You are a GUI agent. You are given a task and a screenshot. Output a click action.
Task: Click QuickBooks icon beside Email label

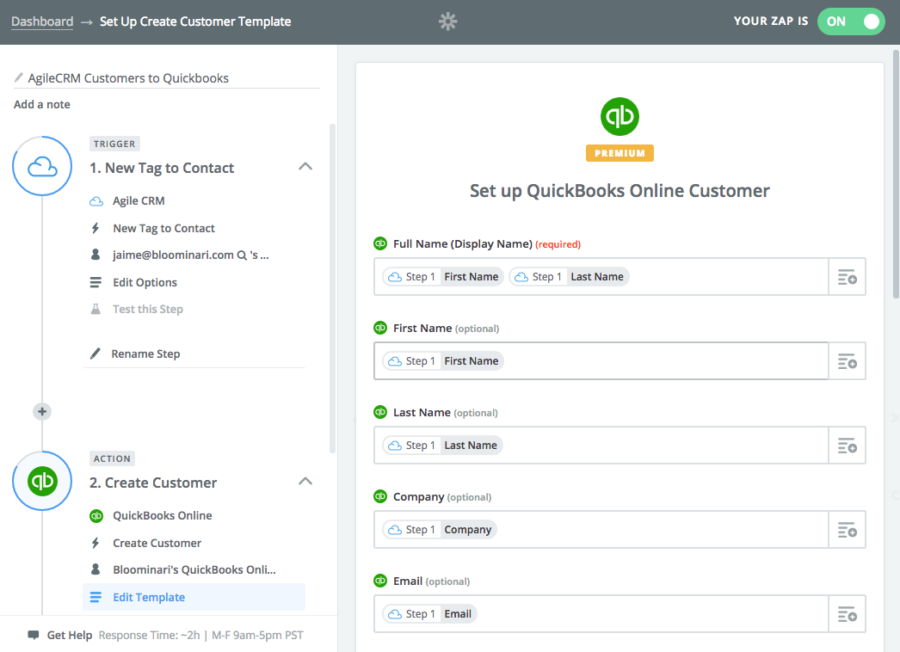[x=380, y=581]
